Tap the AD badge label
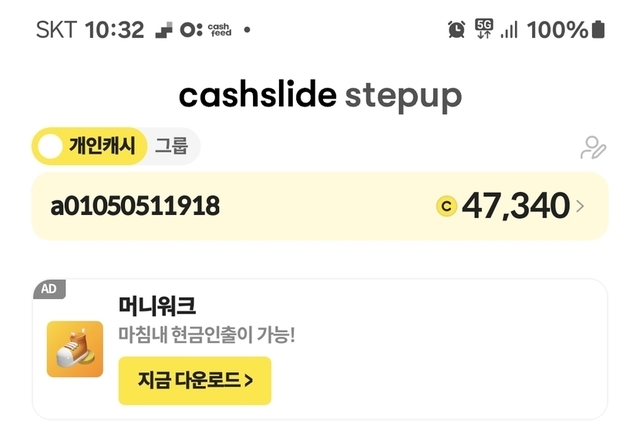Viewport: 640px width, 440px height. click(50, 289)
